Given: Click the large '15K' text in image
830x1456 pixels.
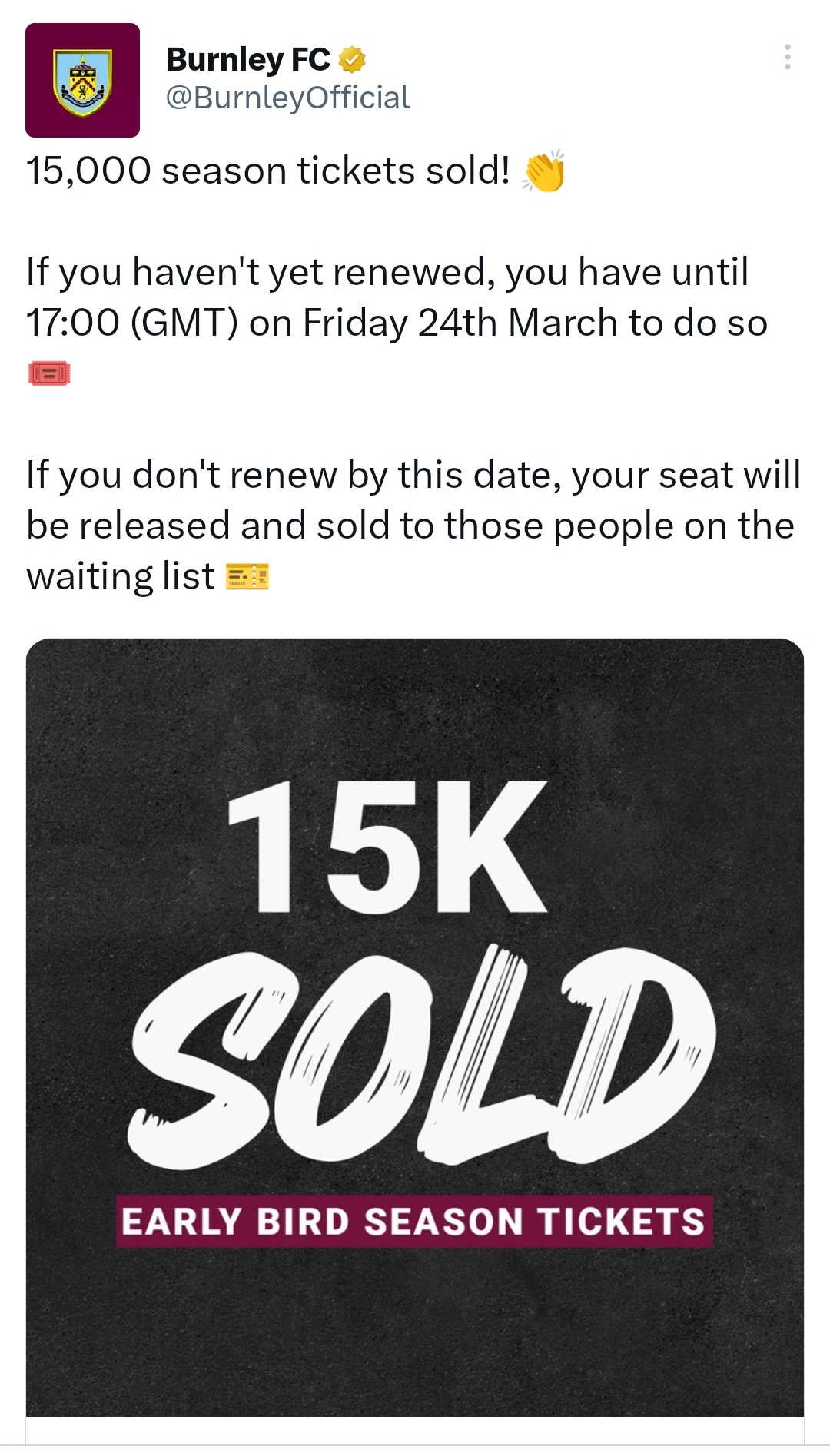Looking at the screenshot, I should (x=387, y=847).
